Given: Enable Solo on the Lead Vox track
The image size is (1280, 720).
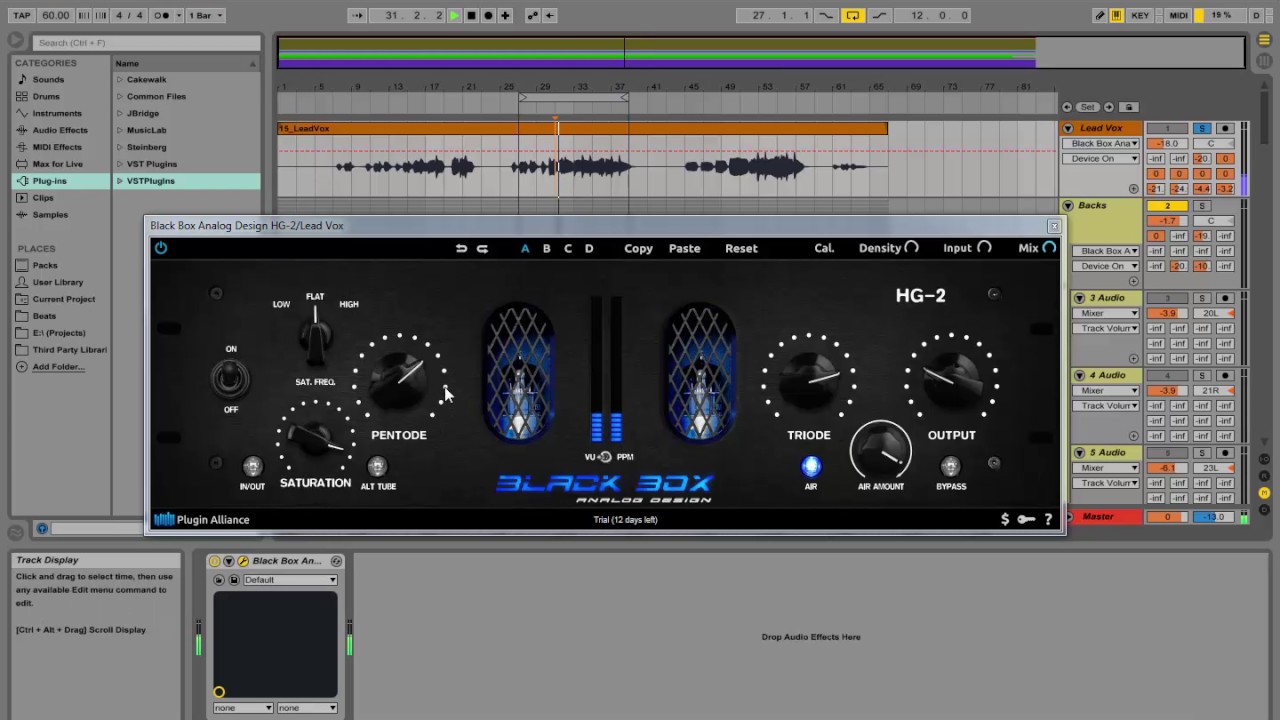Looking at the screenshot, I should [1202, 127].
